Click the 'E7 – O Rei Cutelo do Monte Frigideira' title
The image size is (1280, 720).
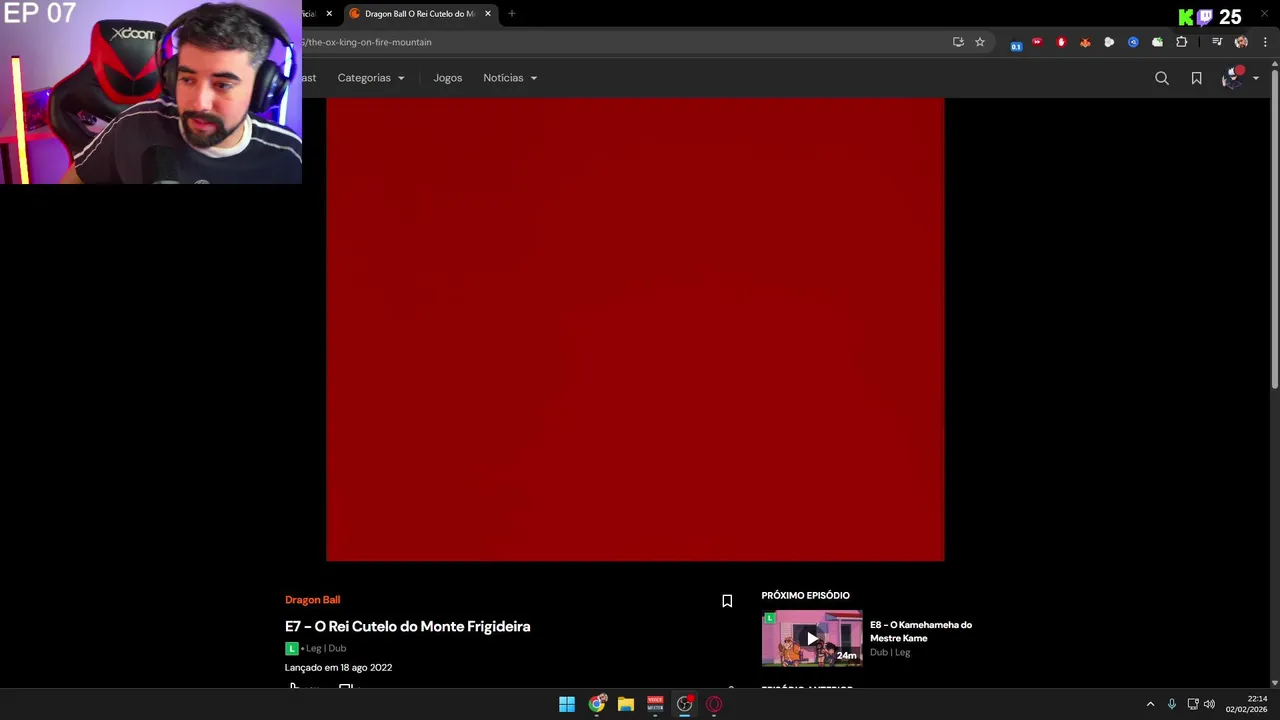[x=408, y=626]
